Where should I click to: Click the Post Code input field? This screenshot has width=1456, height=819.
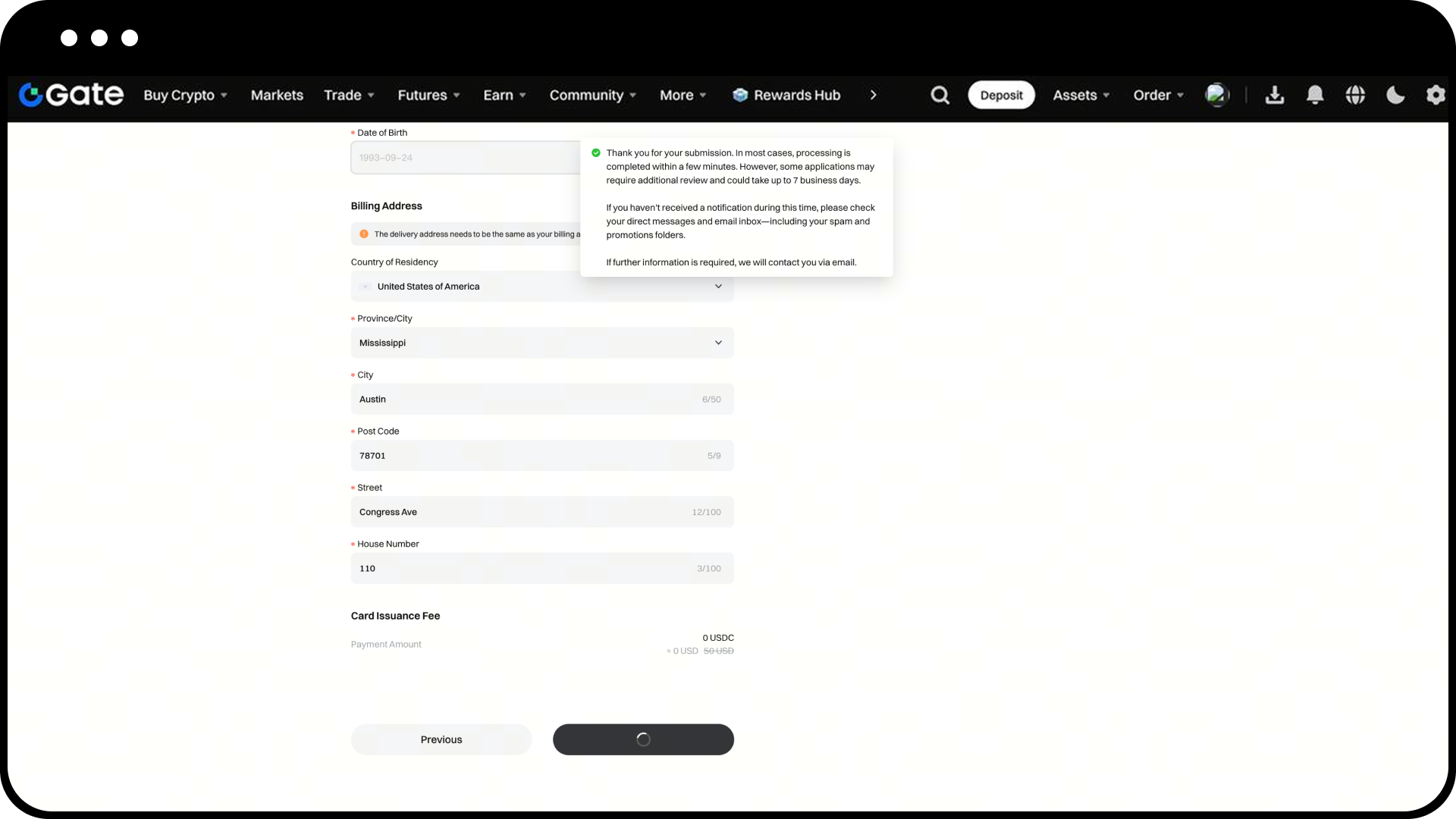pyautogui.click(x=542, y=456)
